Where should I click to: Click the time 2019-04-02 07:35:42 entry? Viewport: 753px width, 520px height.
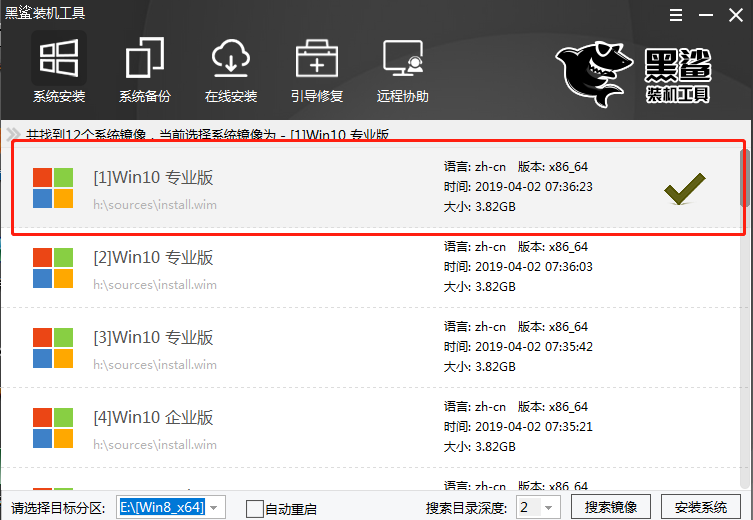pyautogui.click(x=518, y=347)
